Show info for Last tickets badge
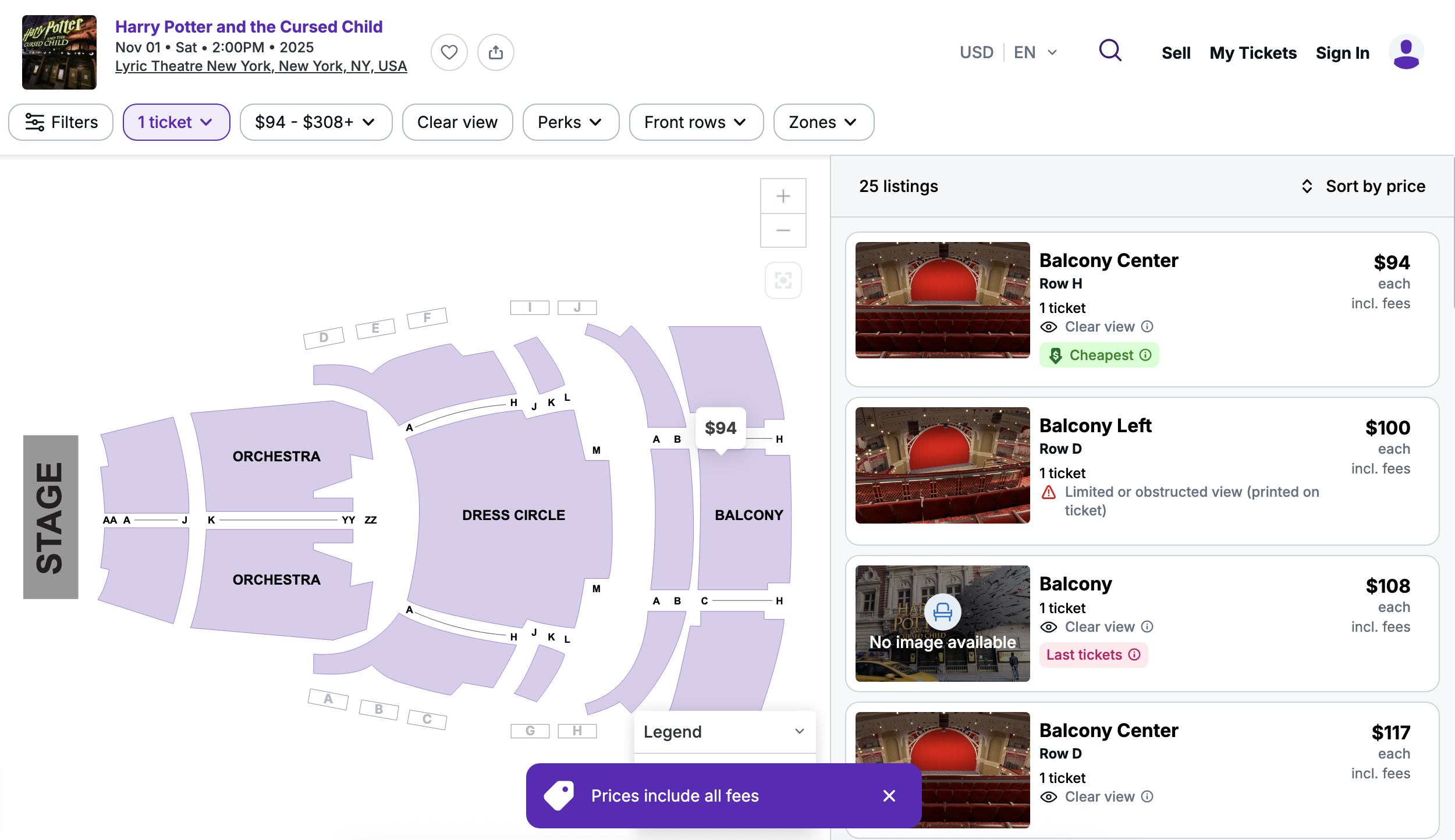The width and height of the screenshot is (1455, 840). 1134,654
